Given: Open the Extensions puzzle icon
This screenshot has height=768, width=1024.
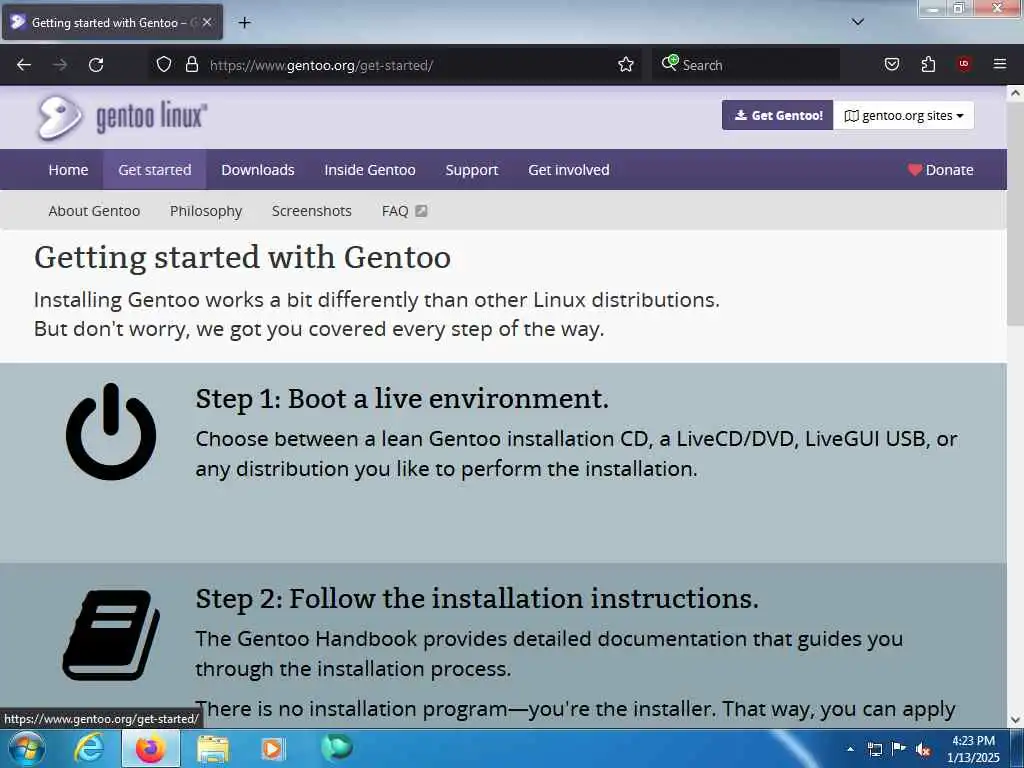Looking at the screenshot, I should click(x=928, y=64).
